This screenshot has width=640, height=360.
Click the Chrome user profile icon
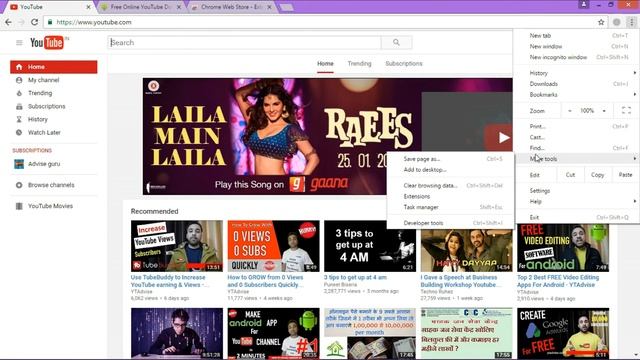click(584, 4)
